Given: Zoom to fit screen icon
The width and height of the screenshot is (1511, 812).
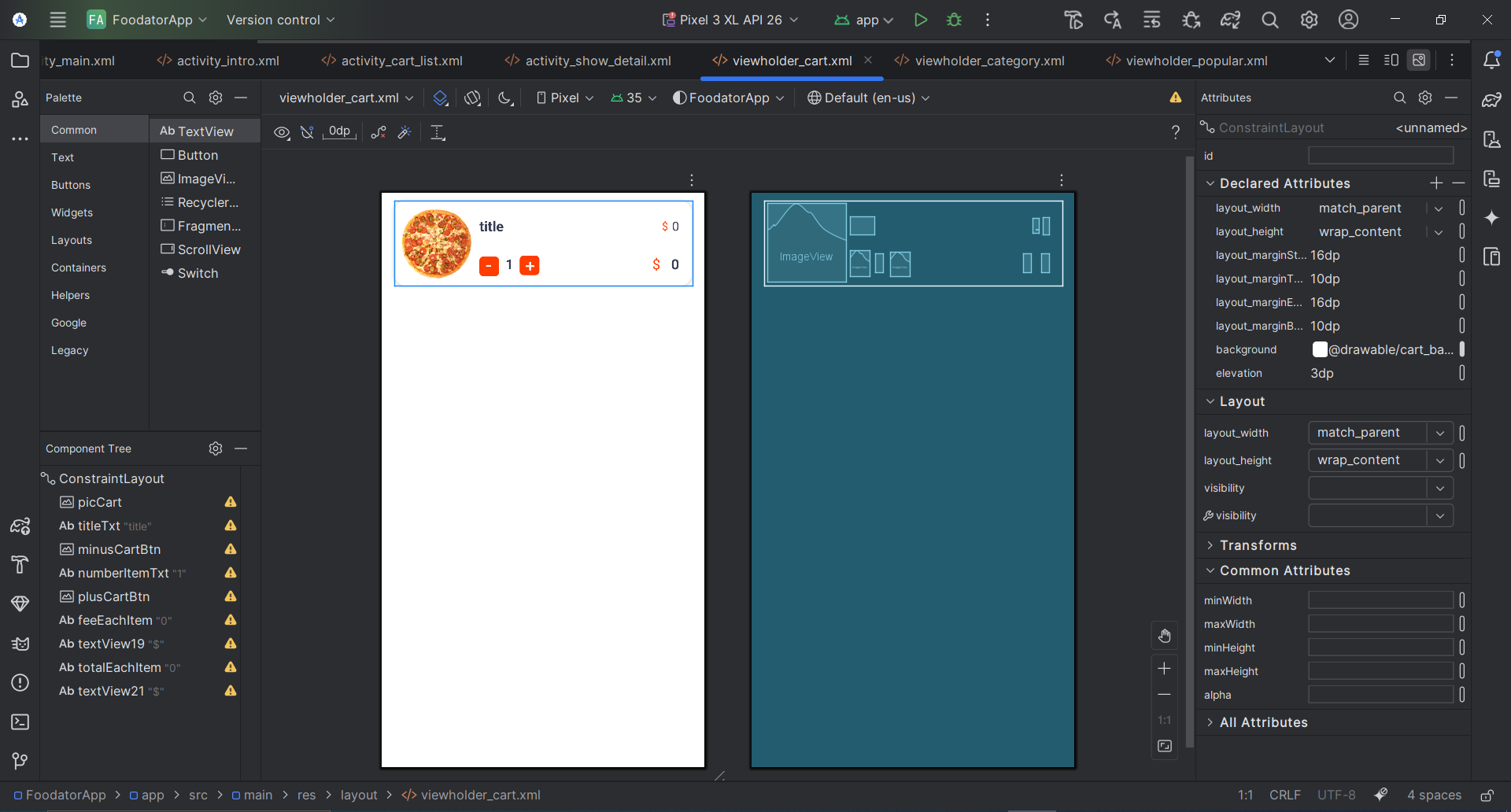Looking at the screenshot, I should click(1165, 746).
